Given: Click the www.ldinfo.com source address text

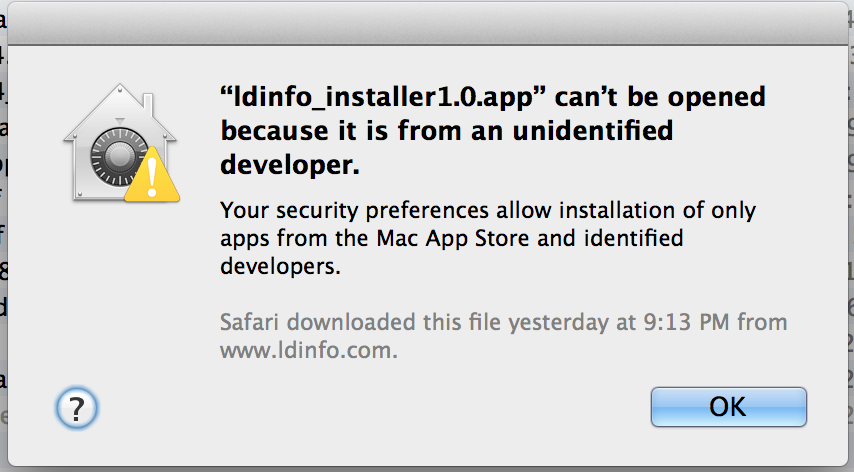Looking at the screenshot, I should [x=309, y=350].
